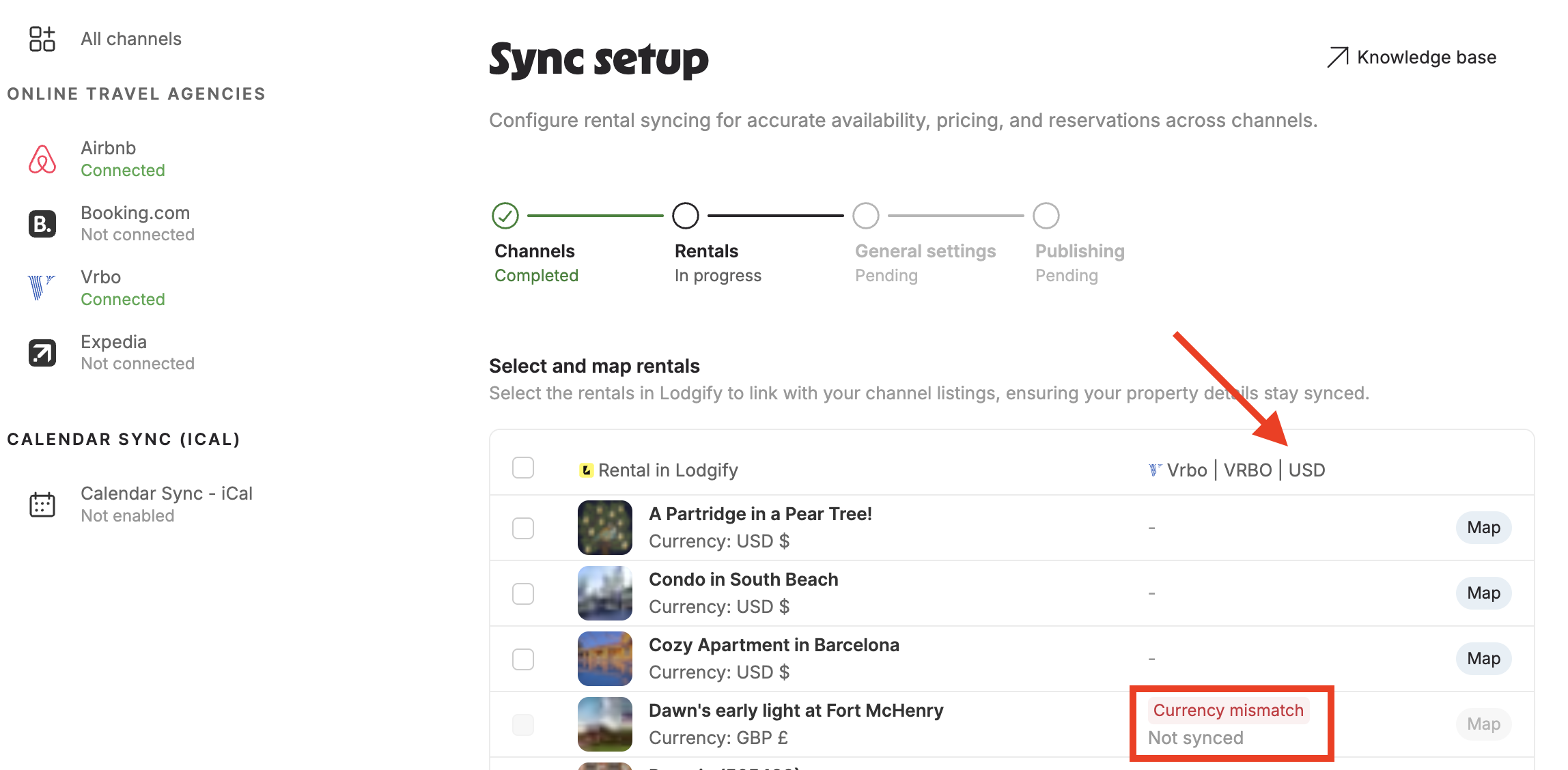Go to the completed Channels step
Viewport: 1568px width, 770px height.
coord(505,216)
